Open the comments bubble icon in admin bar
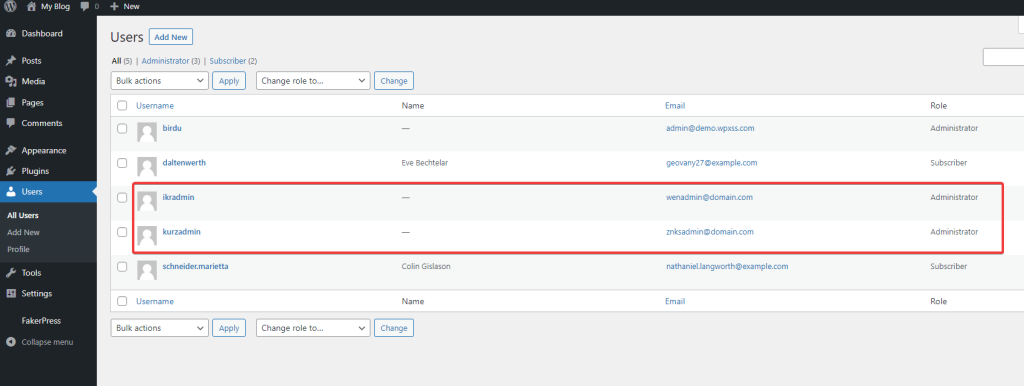 (x=84, y=6)
